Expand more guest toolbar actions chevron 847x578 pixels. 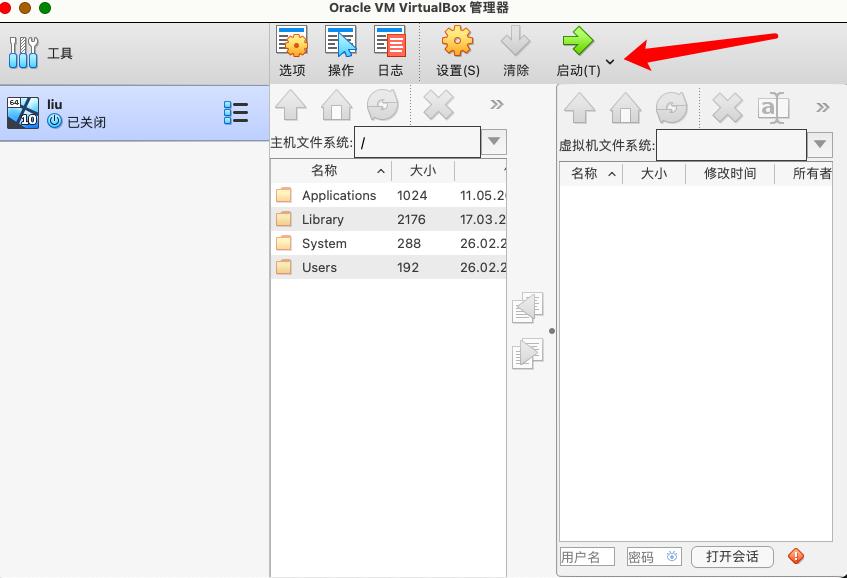point(822,107)
